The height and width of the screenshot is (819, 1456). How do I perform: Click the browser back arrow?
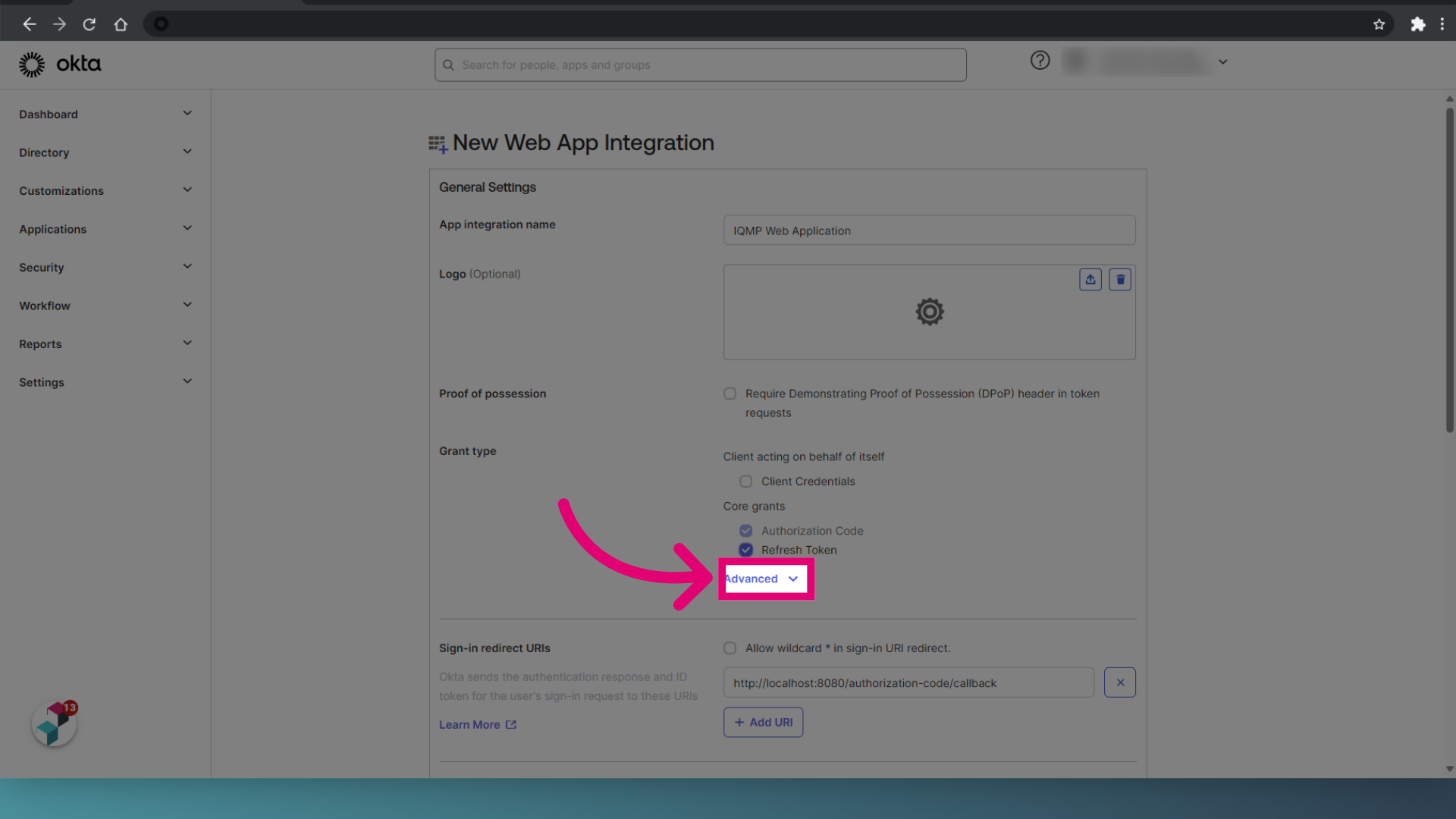pyautogui.click(x=29, y=24)
